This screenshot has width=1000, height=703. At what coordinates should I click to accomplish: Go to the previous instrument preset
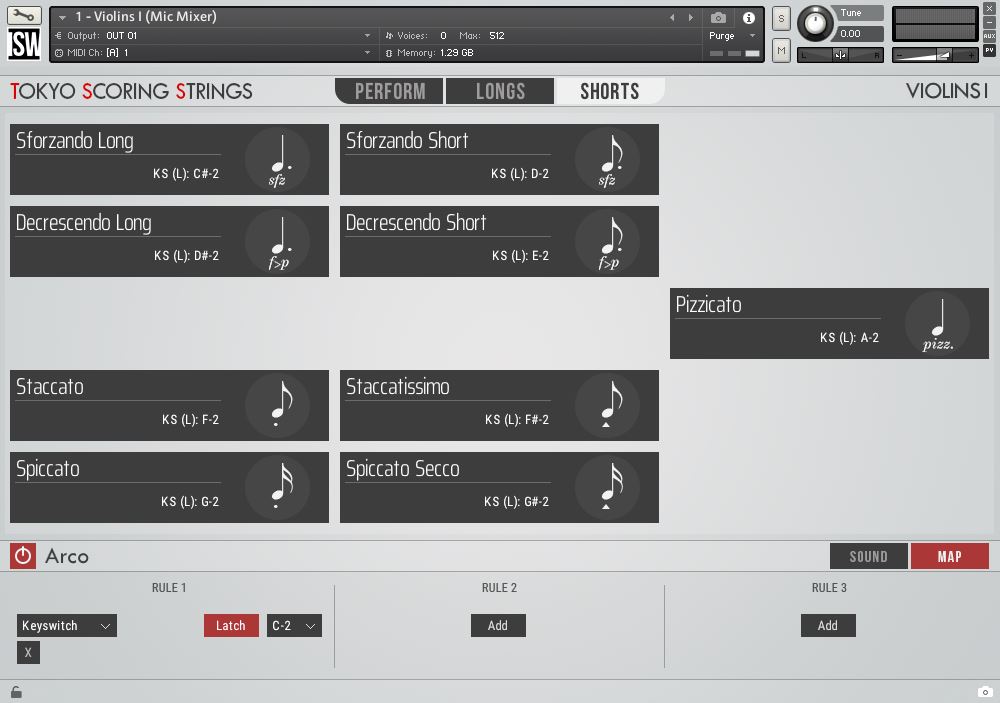(672, 18)
